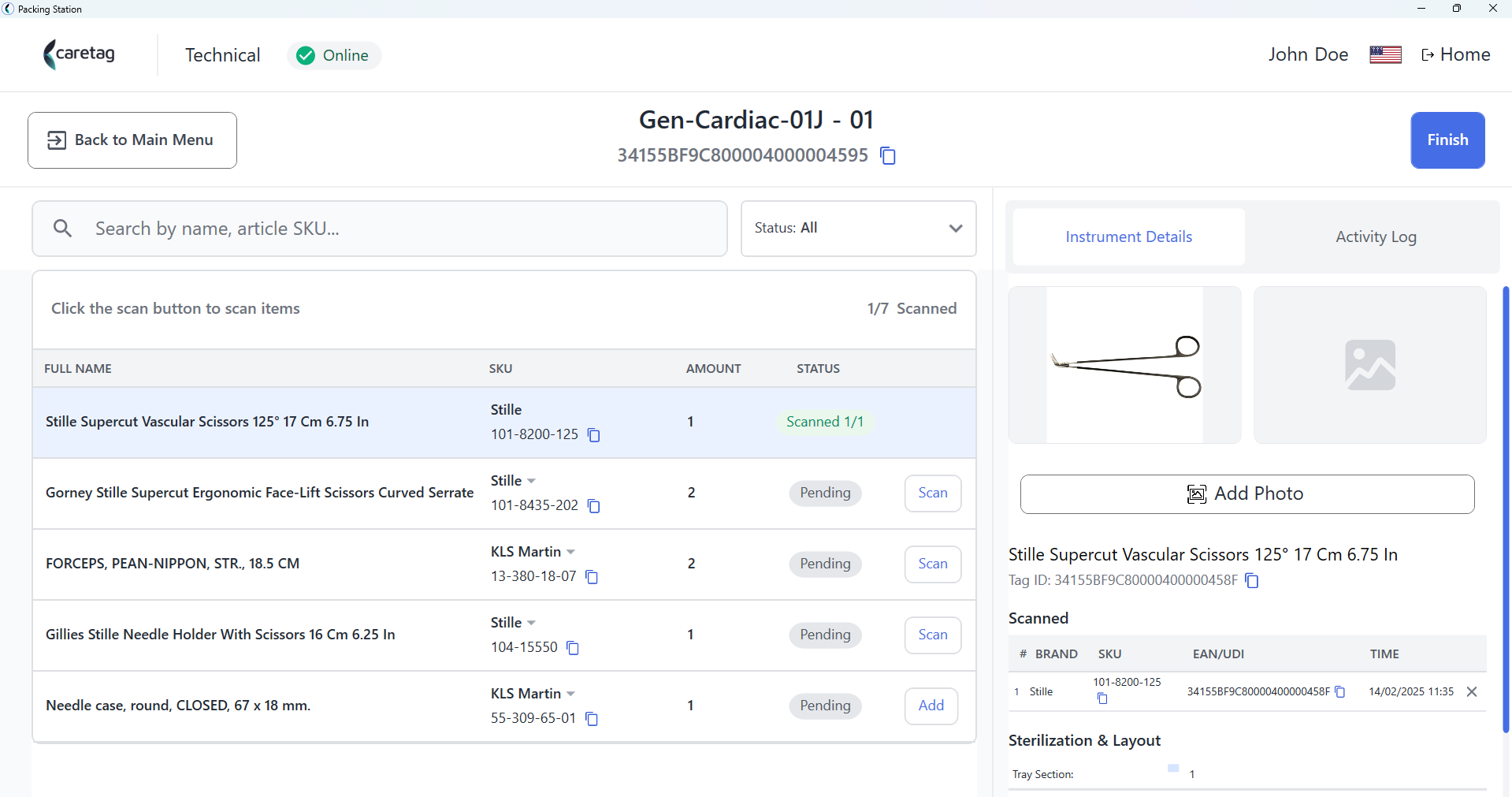Remove the scanned Stille entry with X
Viewport: 1512px width, 797px height.
[x=1472, y=691]
